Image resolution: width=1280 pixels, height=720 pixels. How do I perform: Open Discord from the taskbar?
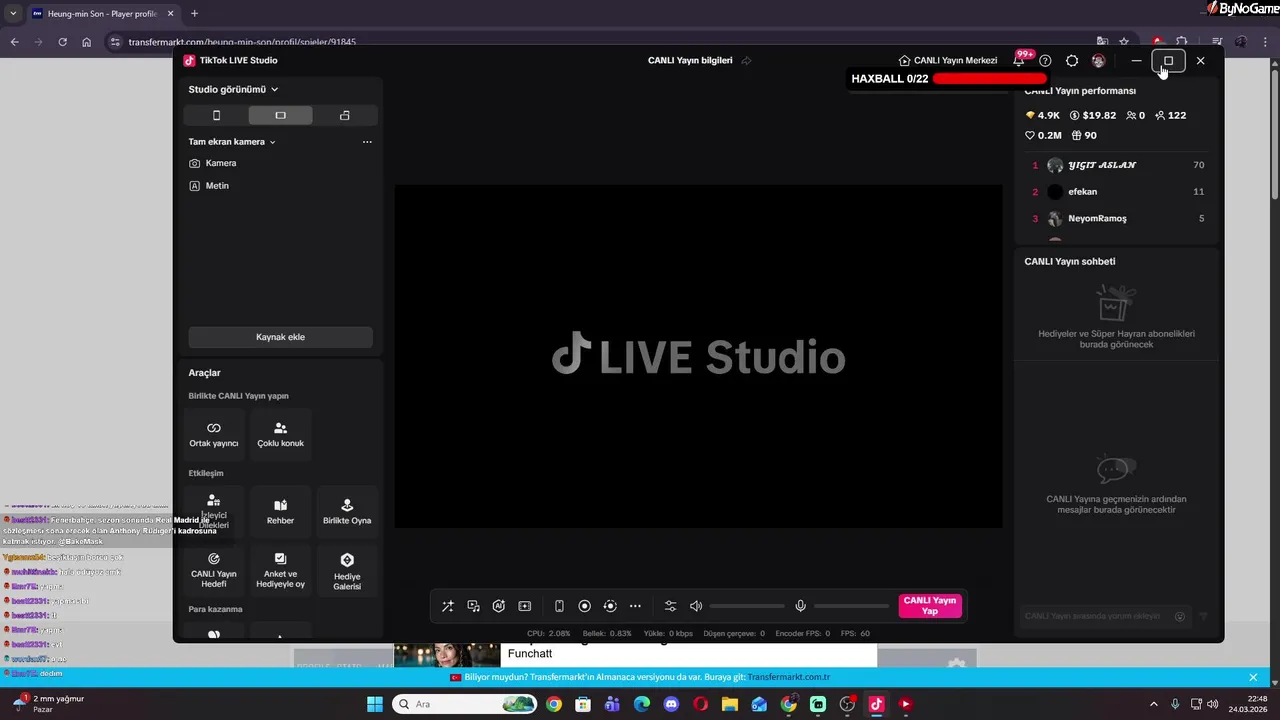point(671,704)
